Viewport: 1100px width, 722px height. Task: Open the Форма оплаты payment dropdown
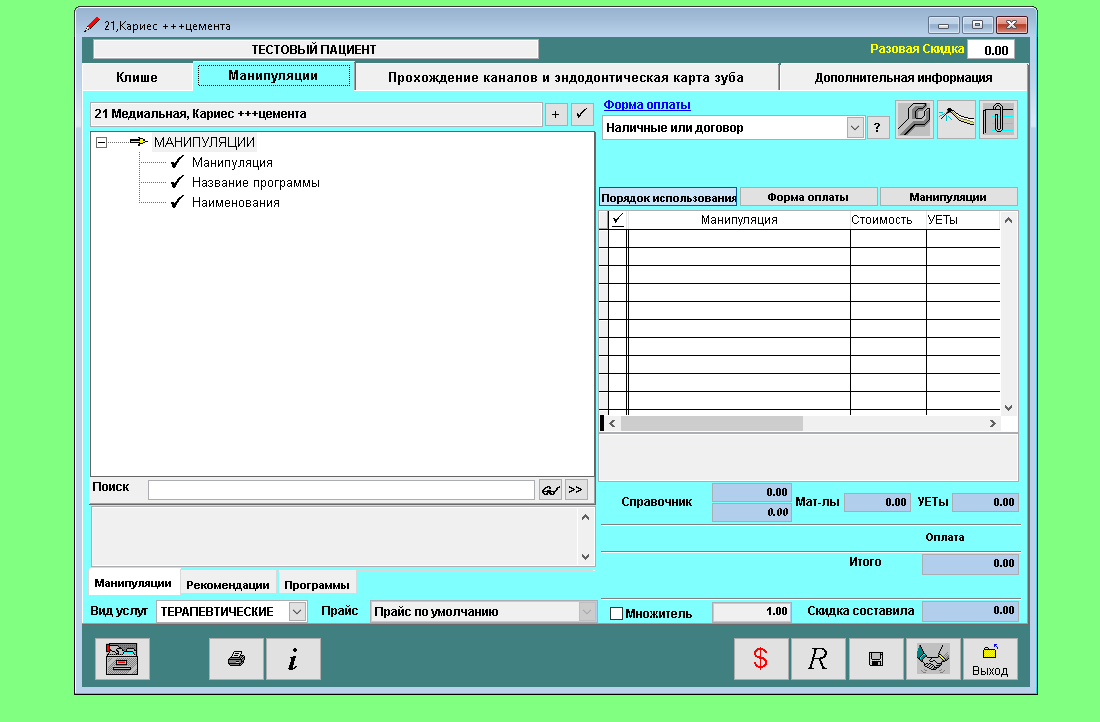pos(854,128)
